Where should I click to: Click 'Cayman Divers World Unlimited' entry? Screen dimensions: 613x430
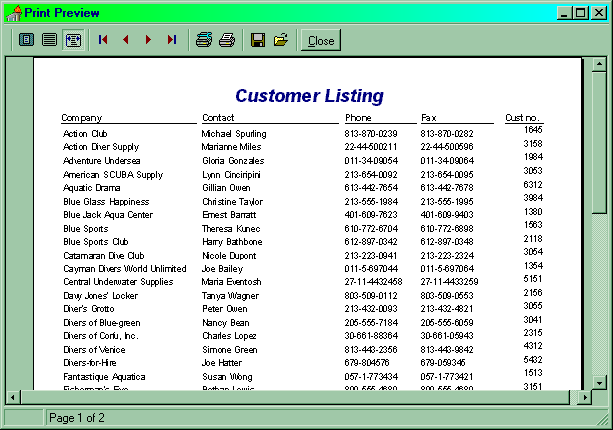point(125,269)
